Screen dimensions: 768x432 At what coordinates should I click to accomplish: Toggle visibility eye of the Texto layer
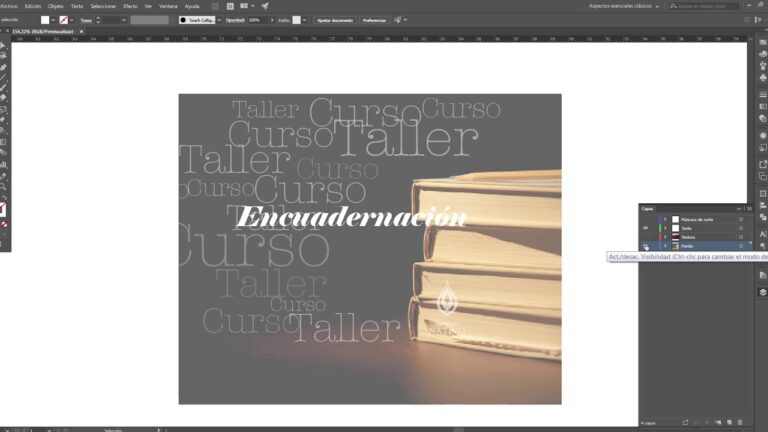pyautogui.click(x=646, y=228)
